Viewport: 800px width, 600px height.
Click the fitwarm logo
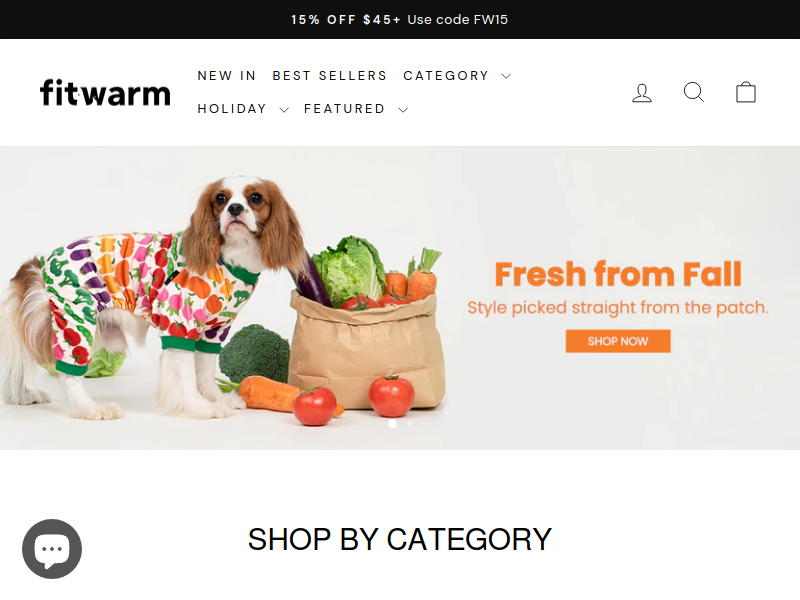click(x=105, y=93)
